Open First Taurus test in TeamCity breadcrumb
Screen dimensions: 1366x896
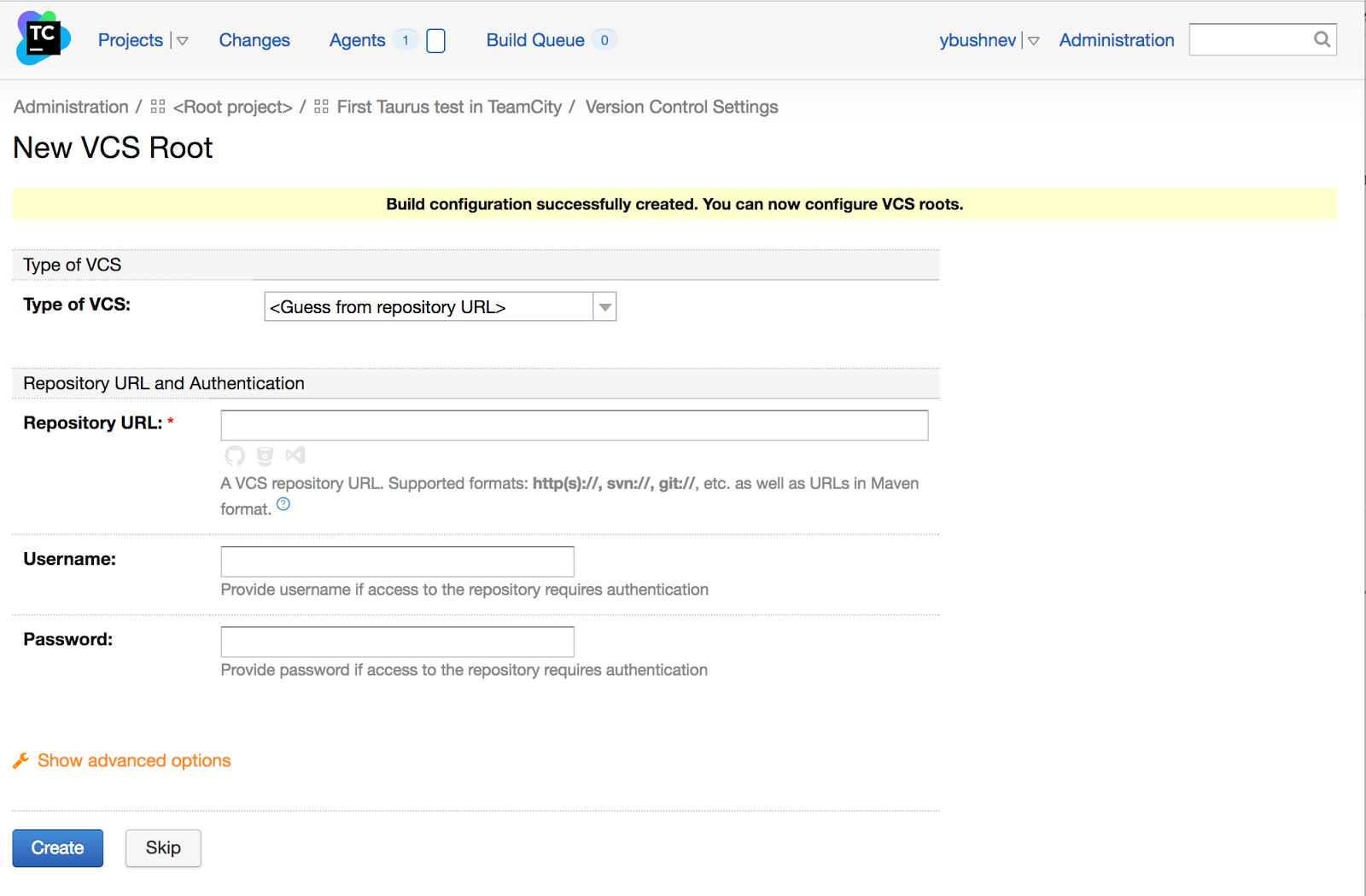449,107
